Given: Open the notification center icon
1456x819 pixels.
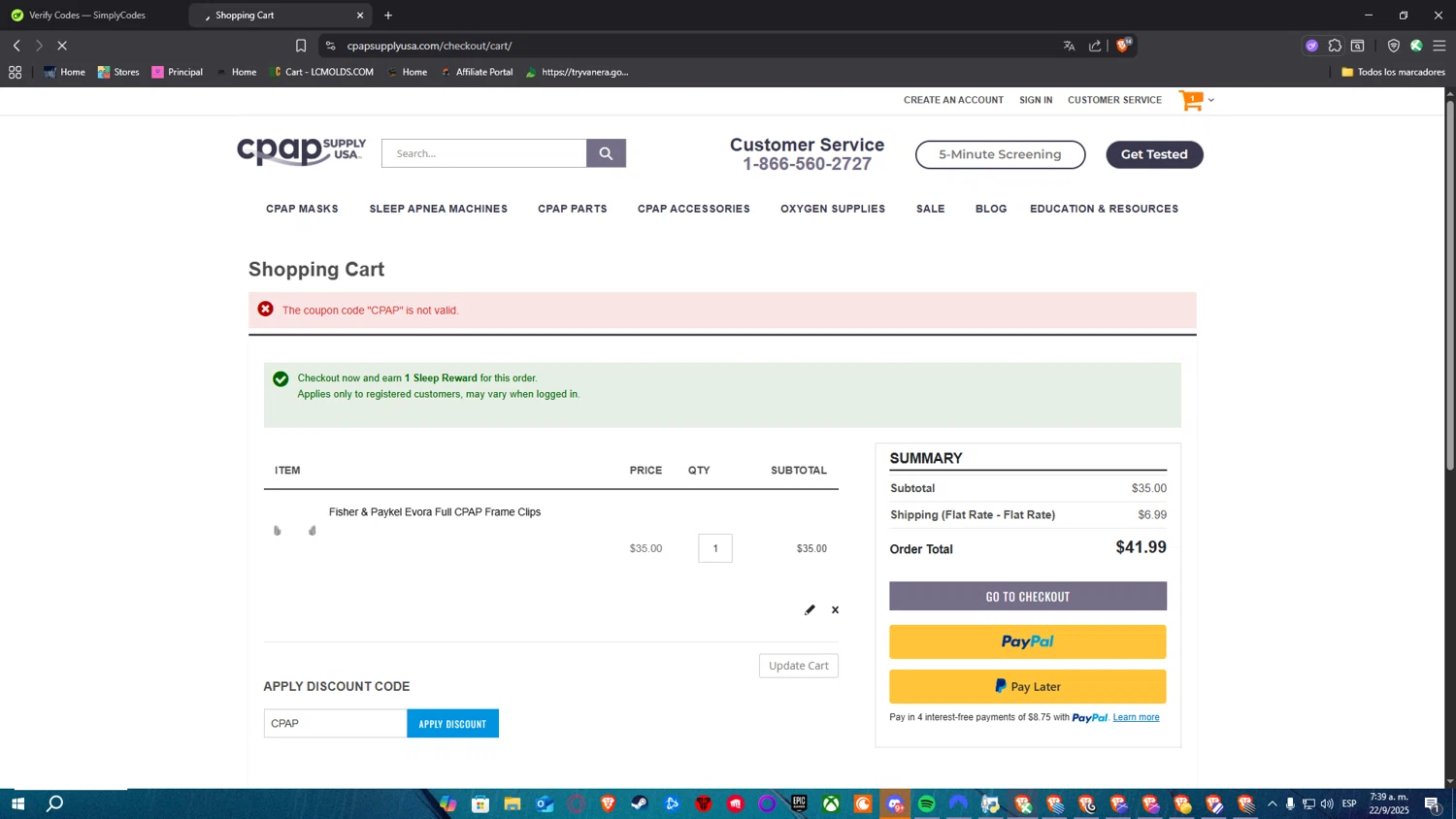Looking at the screenshot, I should pos(1432,803).
